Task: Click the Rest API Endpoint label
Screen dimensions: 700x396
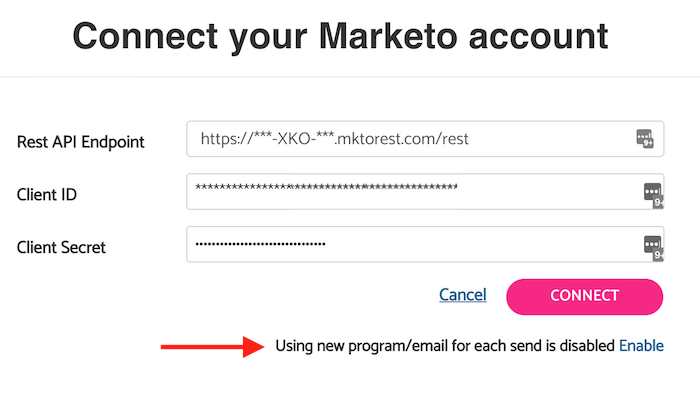Action: (80, 142)
